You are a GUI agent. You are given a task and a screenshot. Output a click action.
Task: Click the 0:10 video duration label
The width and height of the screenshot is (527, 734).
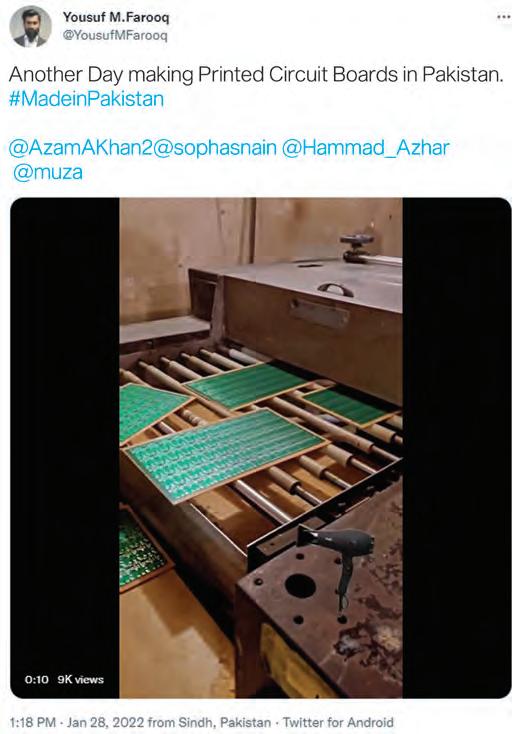click(x=37, y=679)
